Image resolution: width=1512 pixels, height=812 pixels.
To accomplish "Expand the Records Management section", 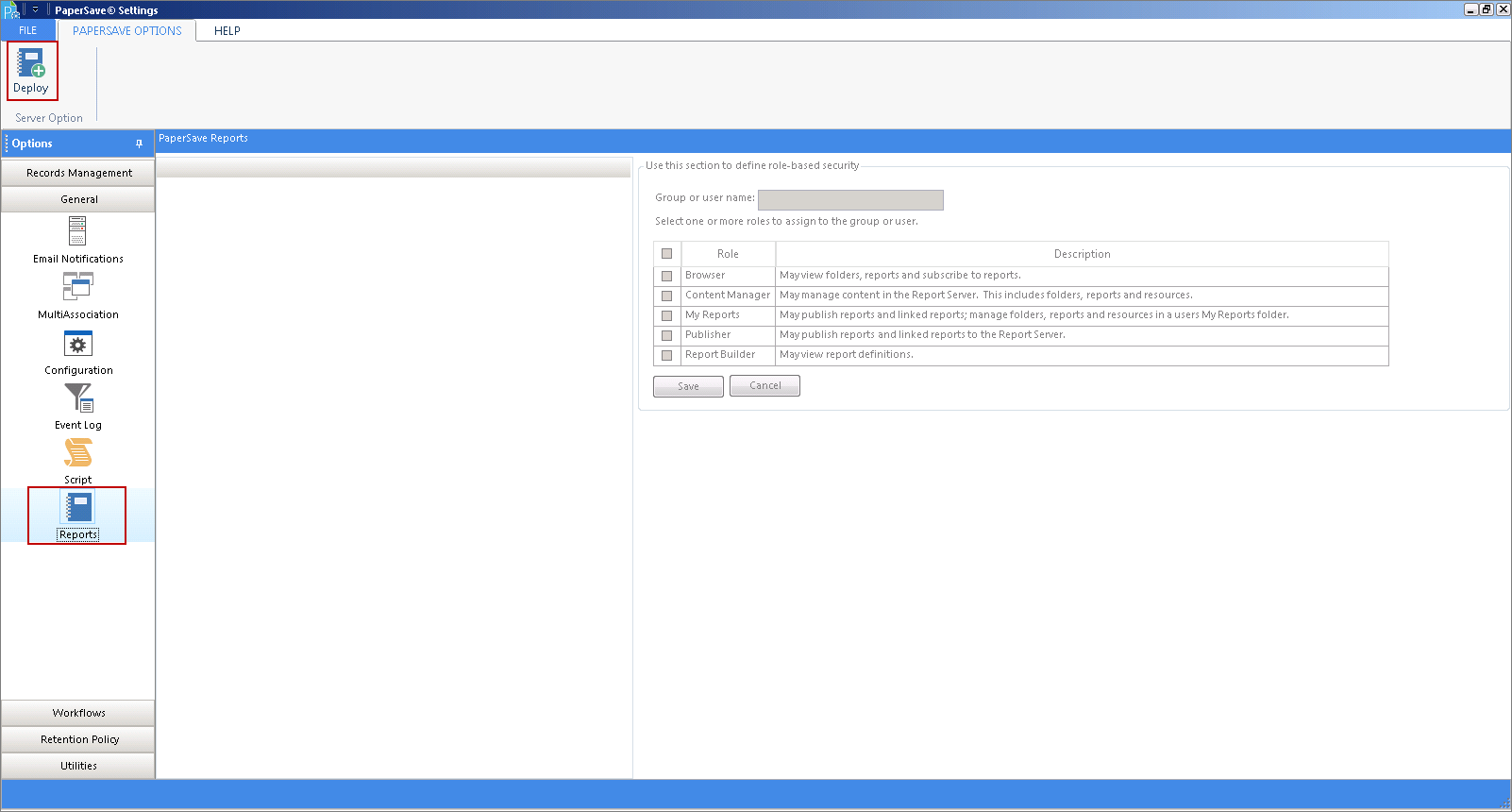I will pyautogui.click(x=78, y=173).
